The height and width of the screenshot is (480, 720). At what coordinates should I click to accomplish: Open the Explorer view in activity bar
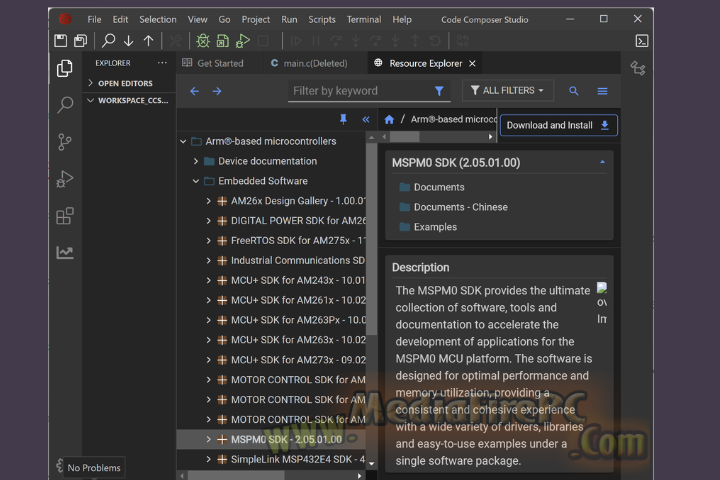click(65, 69)
